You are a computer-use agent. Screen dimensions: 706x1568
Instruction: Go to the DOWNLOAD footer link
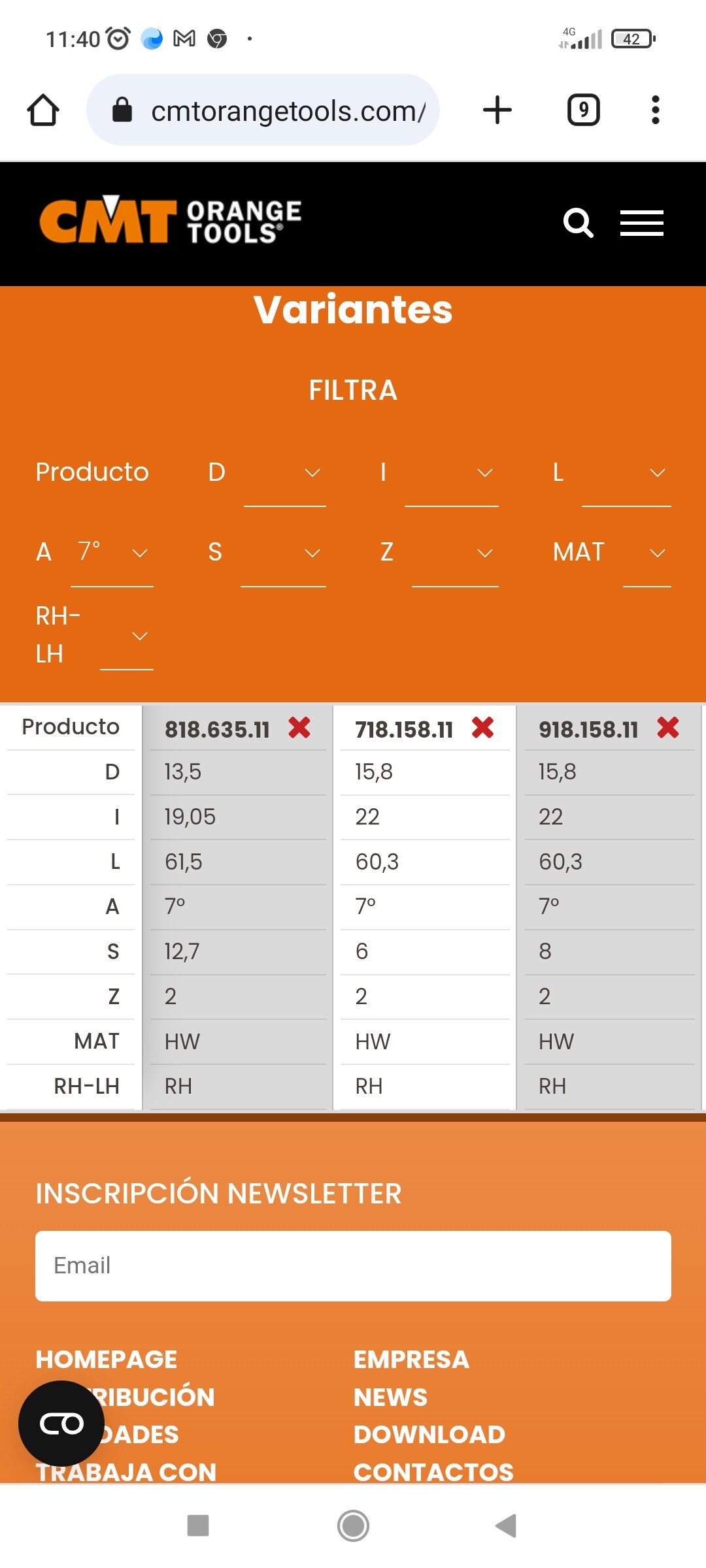tap(429, 1435)
